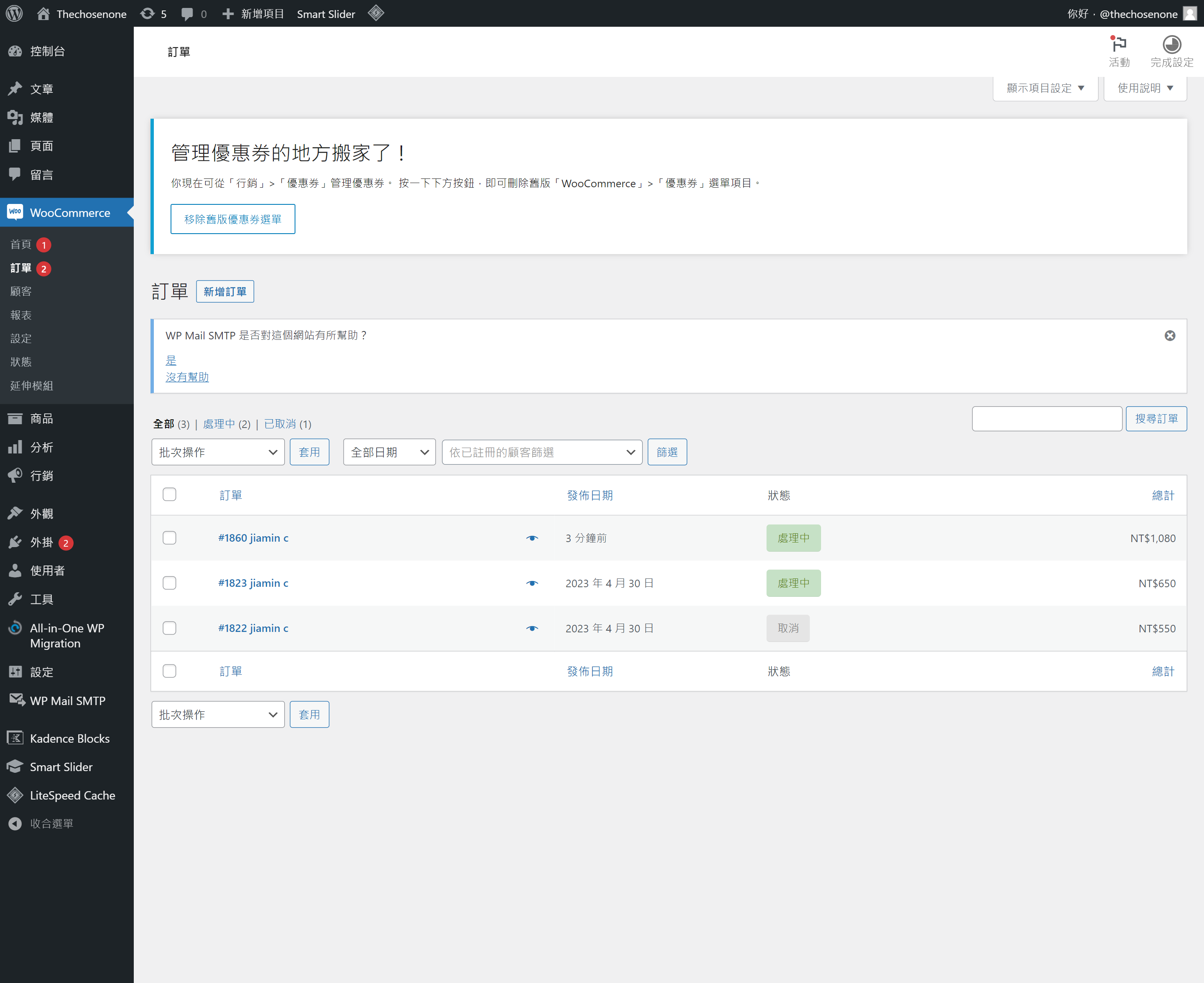Collapse the sidebar with 收合選單 icon

[x=15, y=824]
